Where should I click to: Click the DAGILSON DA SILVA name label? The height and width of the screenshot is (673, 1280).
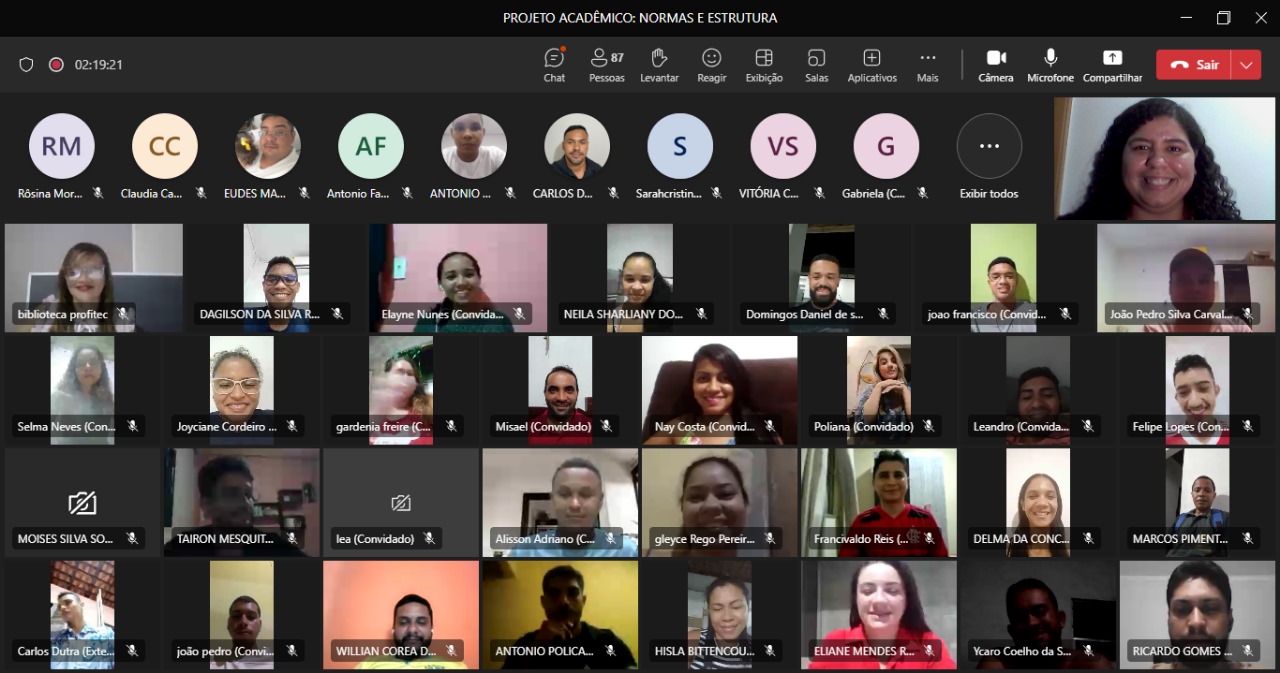pos(259,314)
